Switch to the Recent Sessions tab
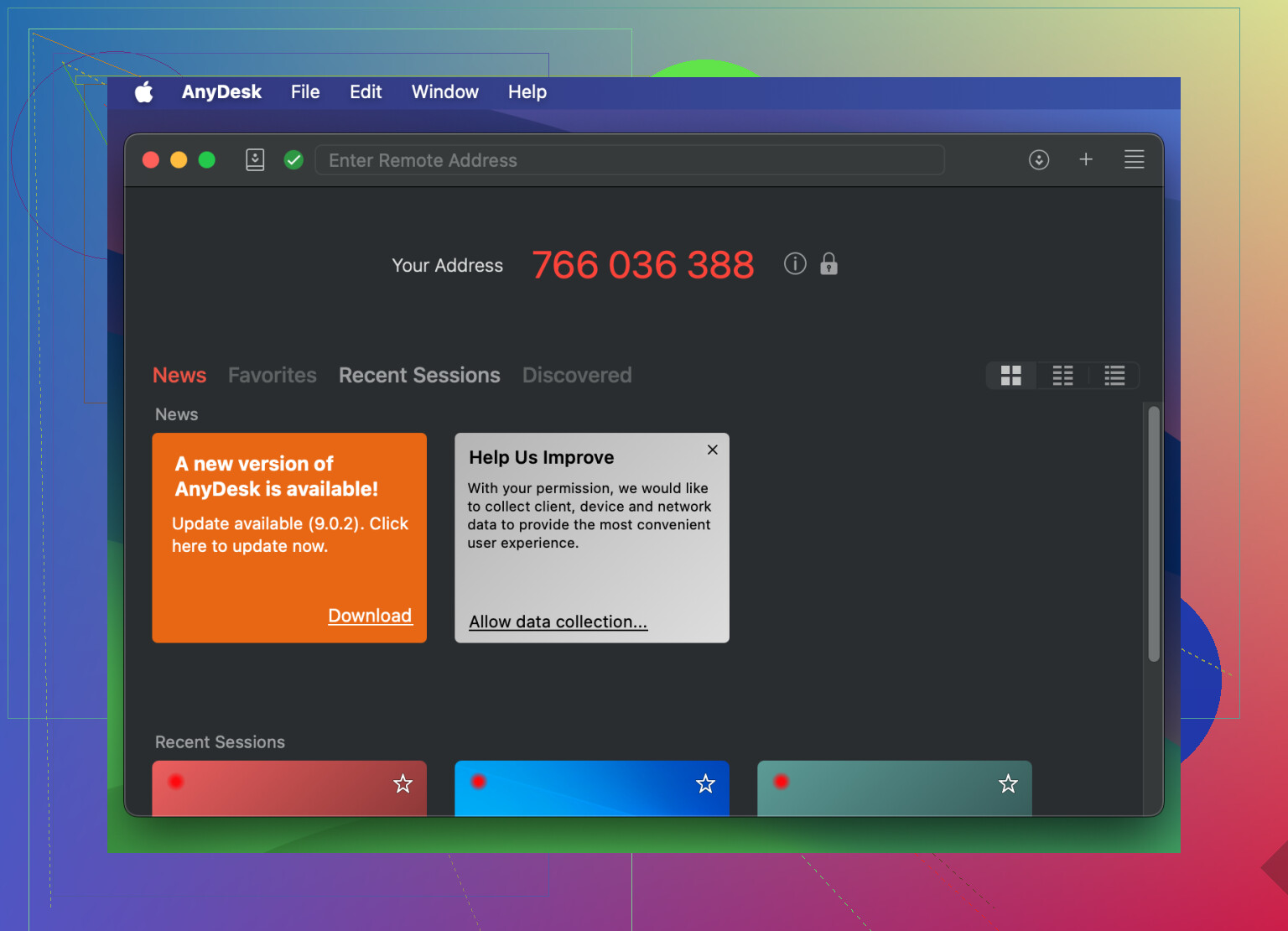This screenshot has width=1288, height=931. click(x=419, y=375)
